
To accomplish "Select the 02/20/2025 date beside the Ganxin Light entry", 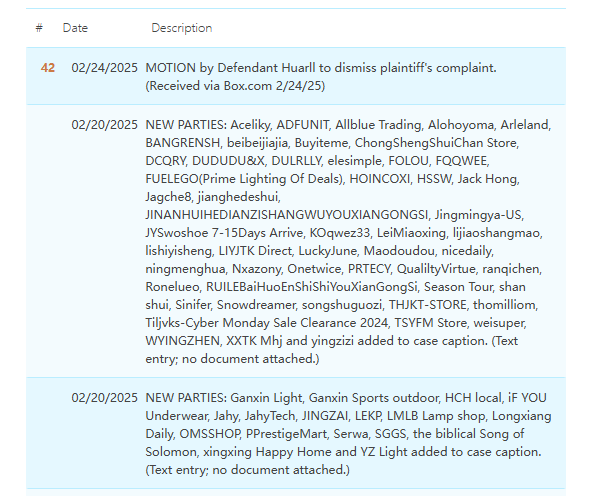I will [x=104, y=397].
